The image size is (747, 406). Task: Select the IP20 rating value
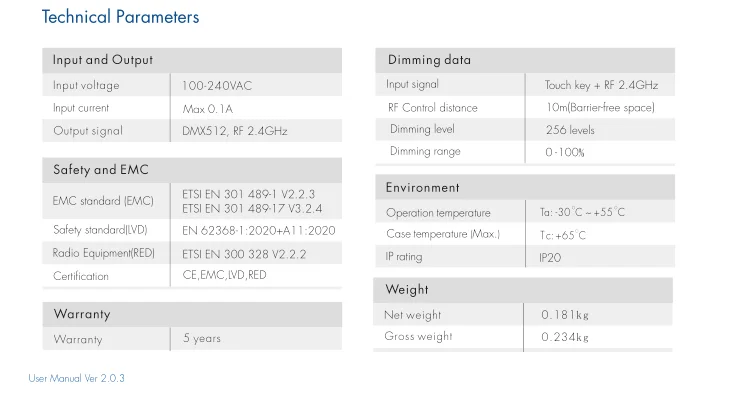click(x=550, y=258)
